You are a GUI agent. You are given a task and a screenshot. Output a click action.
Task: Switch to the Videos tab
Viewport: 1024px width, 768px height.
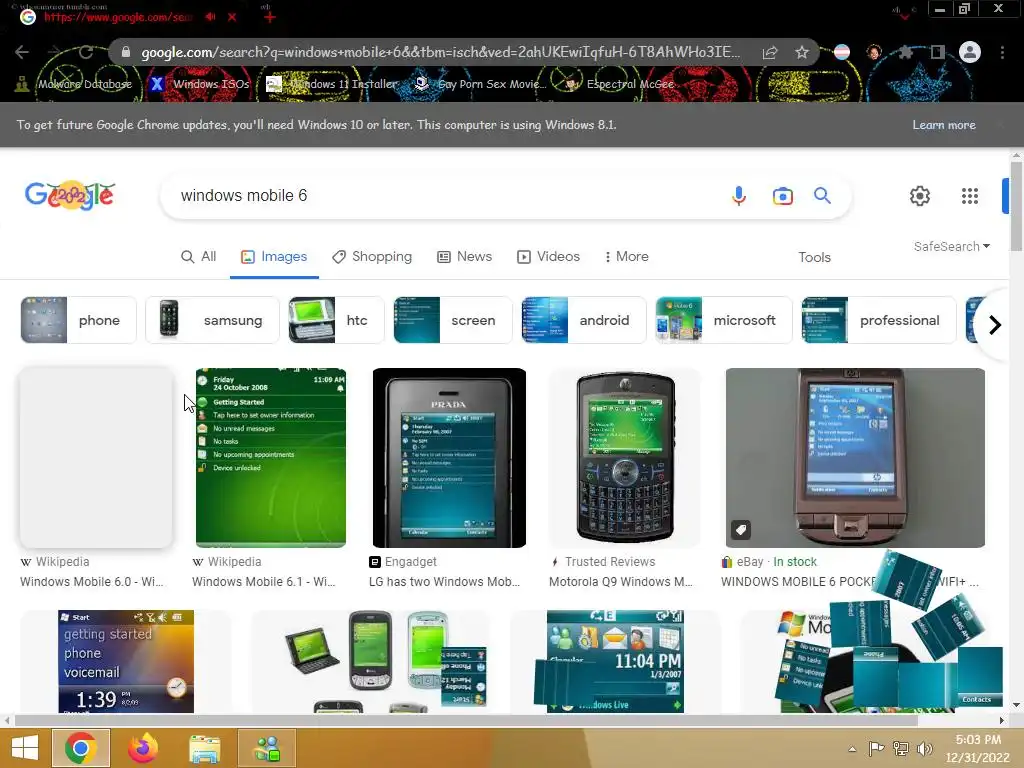pos(549,257)
